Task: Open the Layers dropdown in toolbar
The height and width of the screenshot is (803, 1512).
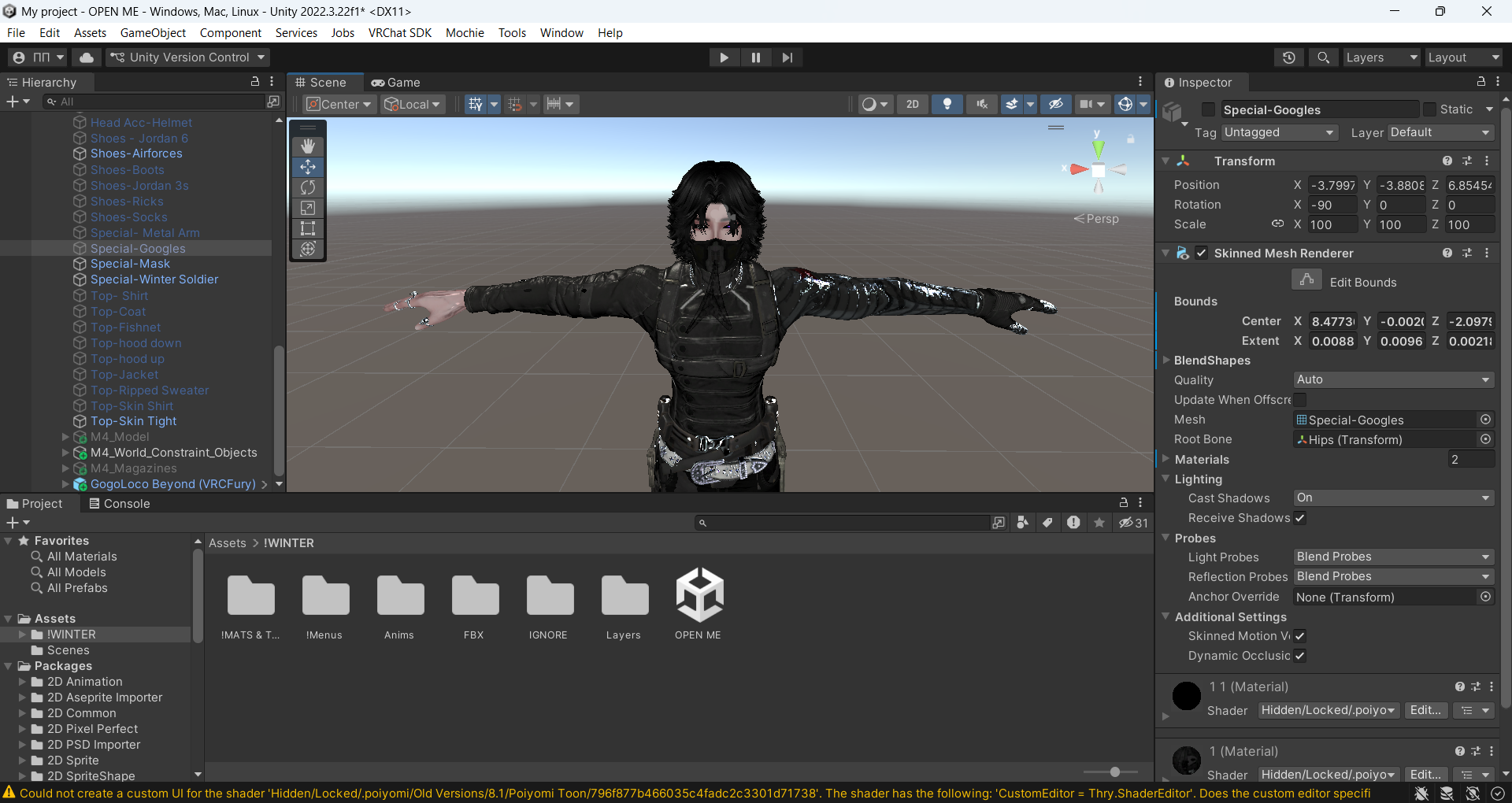Action: pyautogui.click(x=1380, y=57)
